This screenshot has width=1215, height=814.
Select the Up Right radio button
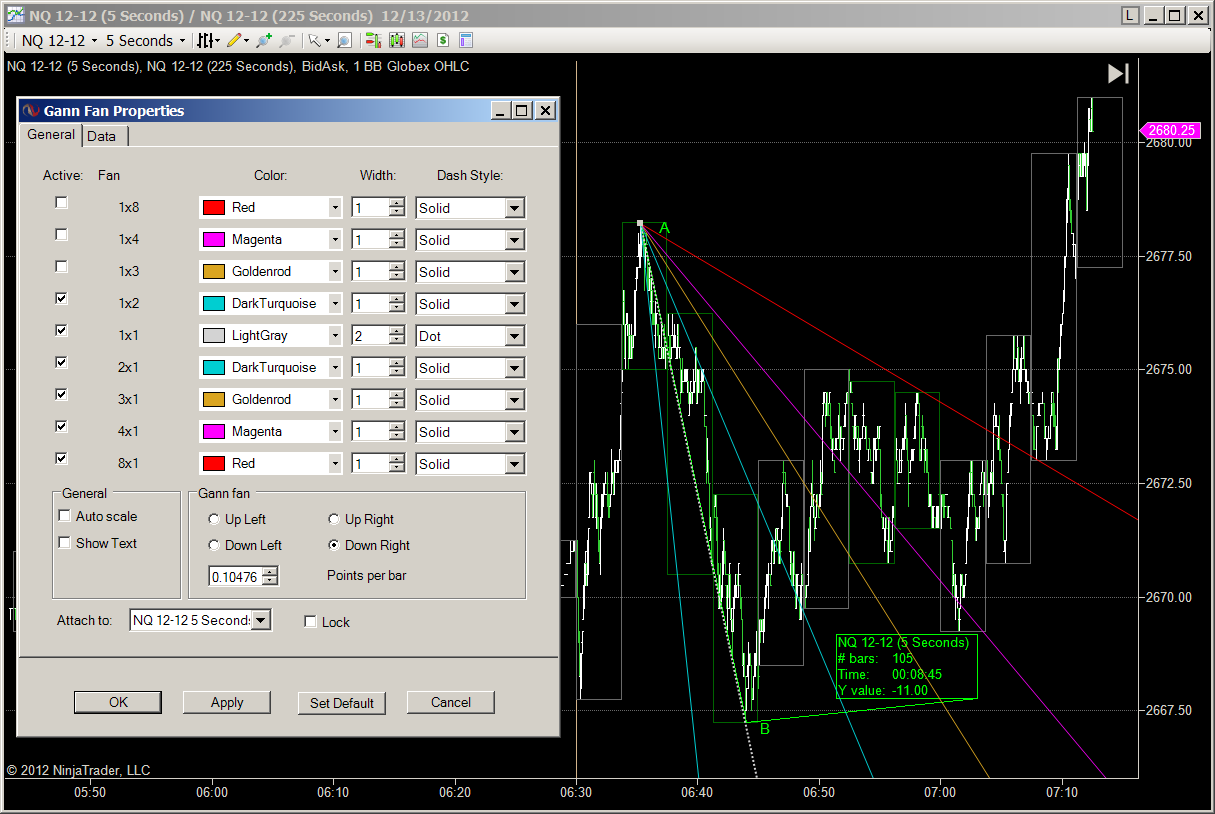(x=335, y=519)
